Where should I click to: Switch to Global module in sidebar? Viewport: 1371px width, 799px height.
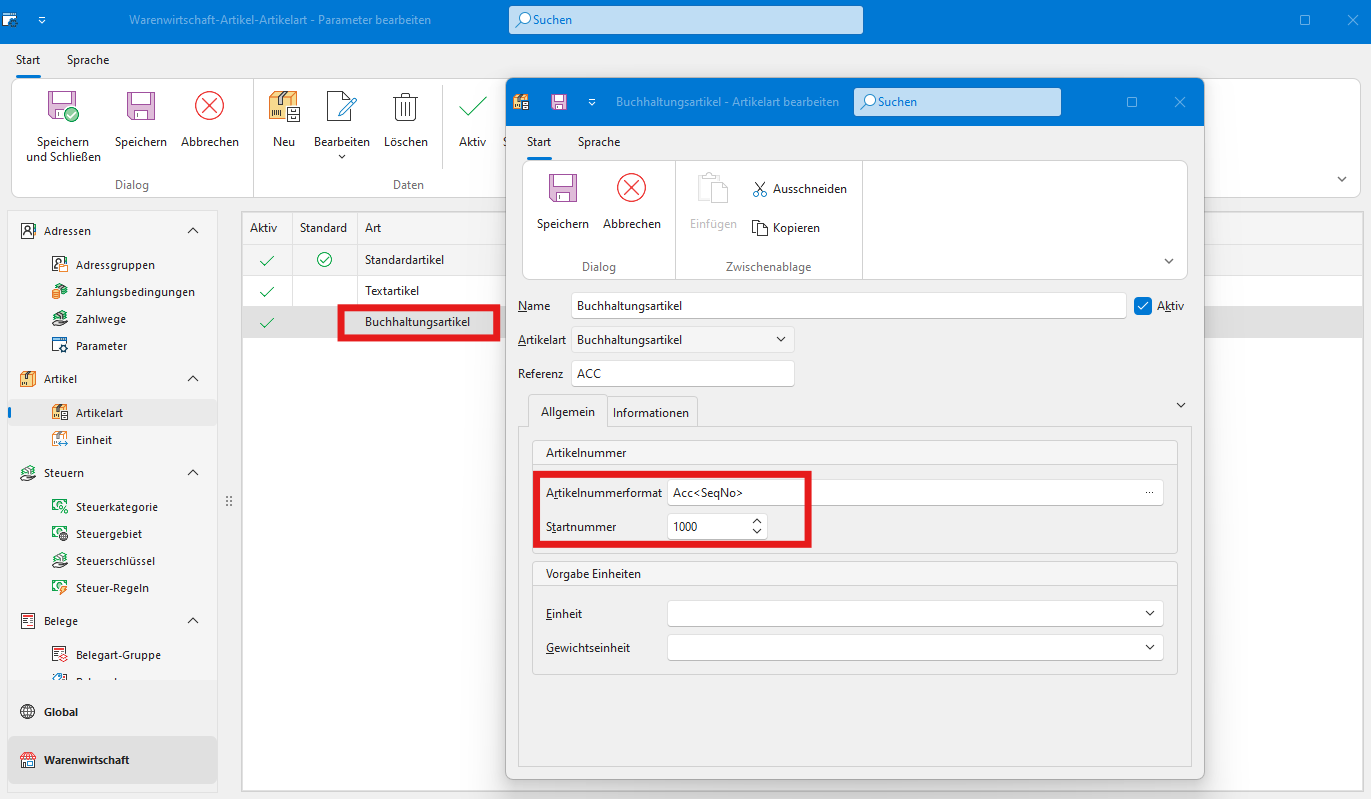pos(61,712)
